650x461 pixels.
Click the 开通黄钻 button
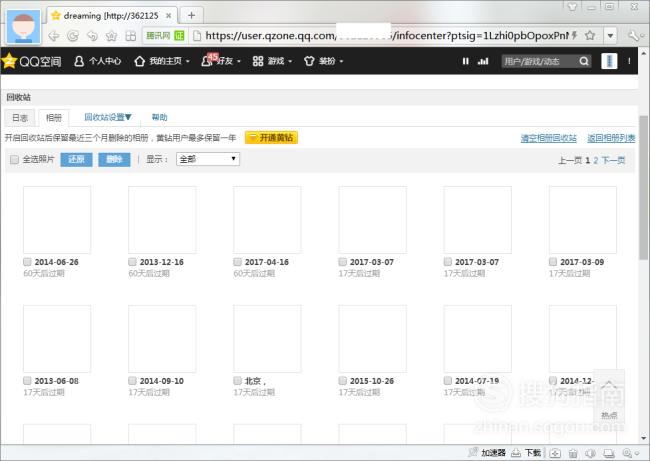point(272,138)
